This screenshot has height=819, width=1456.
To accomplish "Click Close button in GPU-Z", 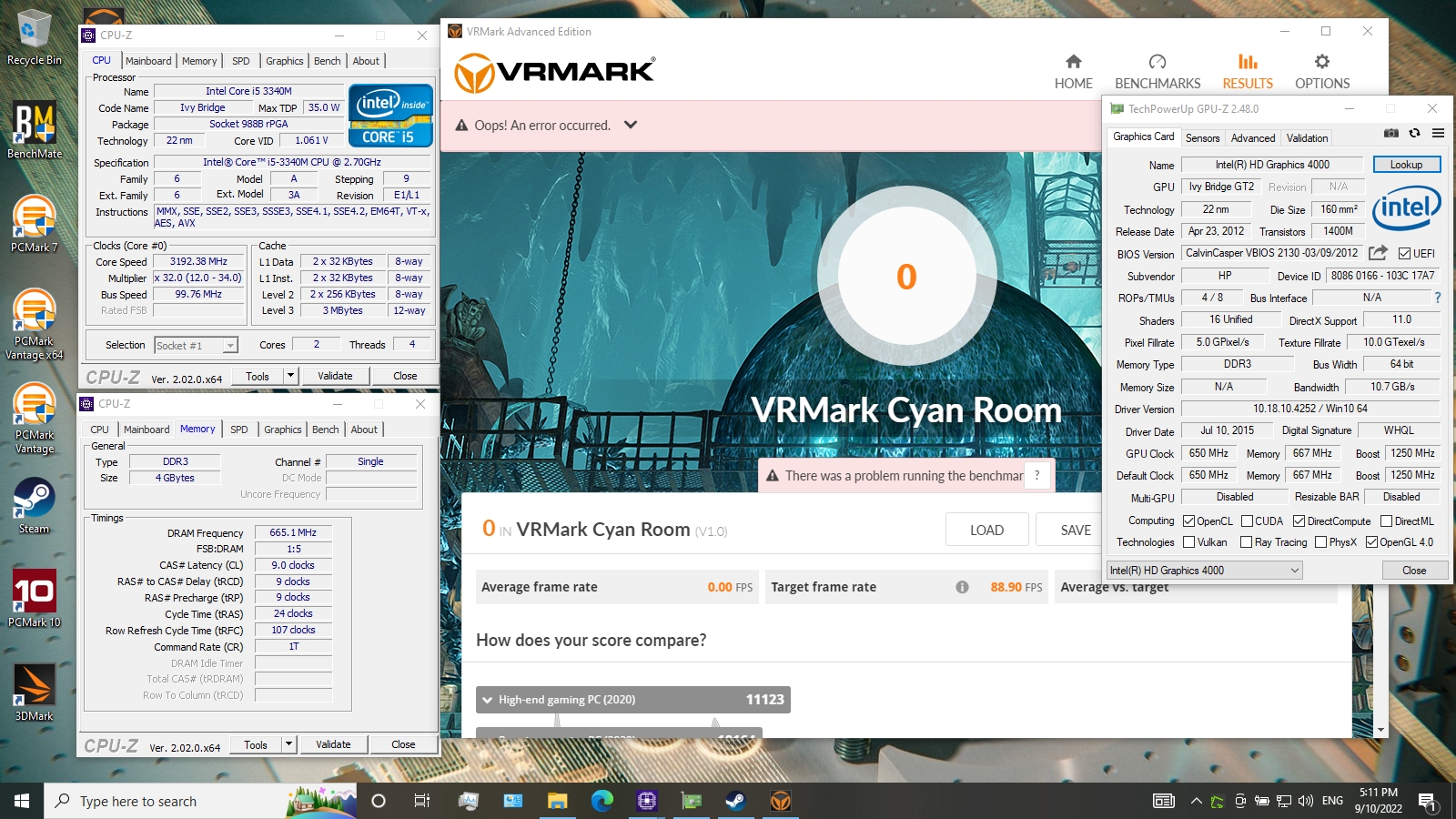I will tap(1414, 571).
